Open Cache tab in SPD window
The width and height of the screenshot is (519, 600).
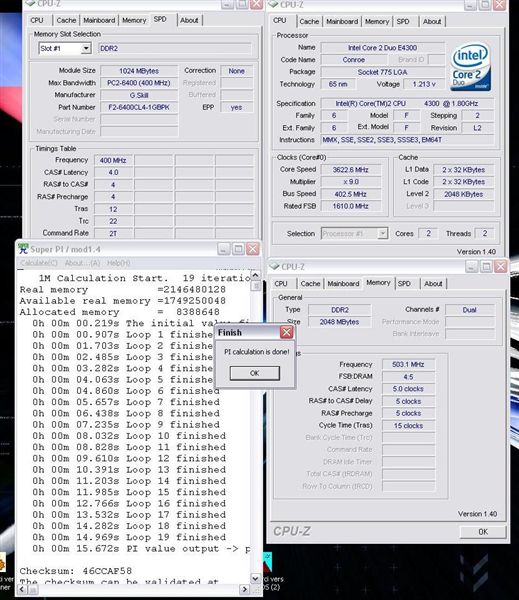point(66,20)
